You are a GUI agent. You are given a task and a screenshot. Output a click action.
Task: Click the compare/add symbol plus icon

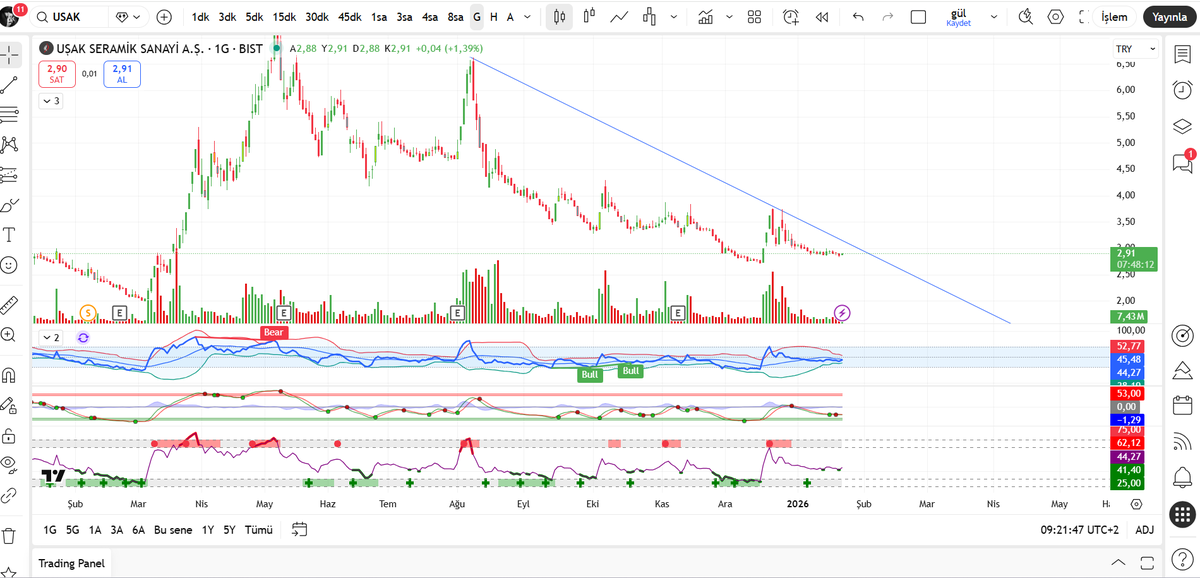tap(164, 17)
